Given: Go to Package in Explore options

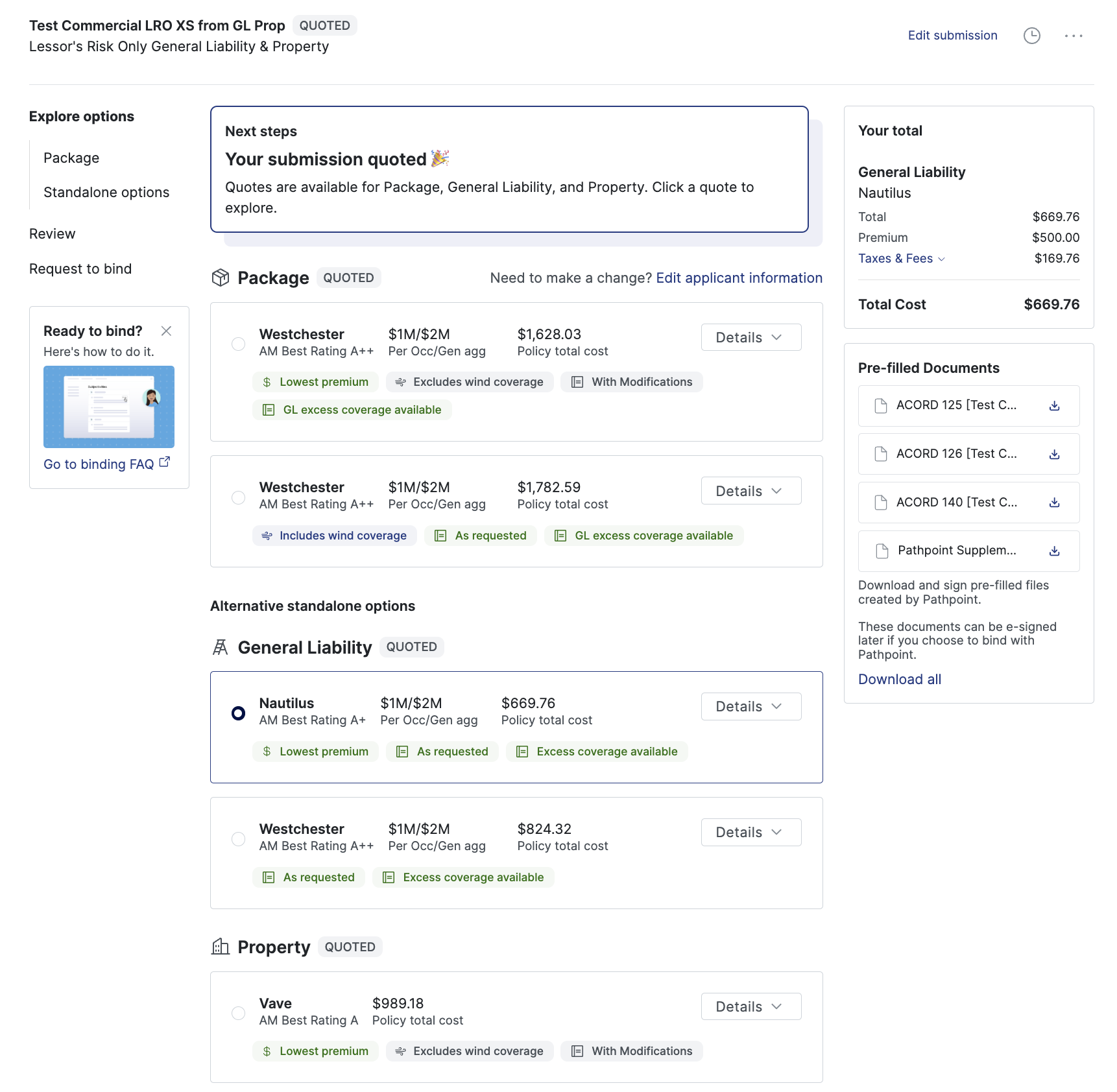Looking at the screenshot, I should (x=71, y=158).
